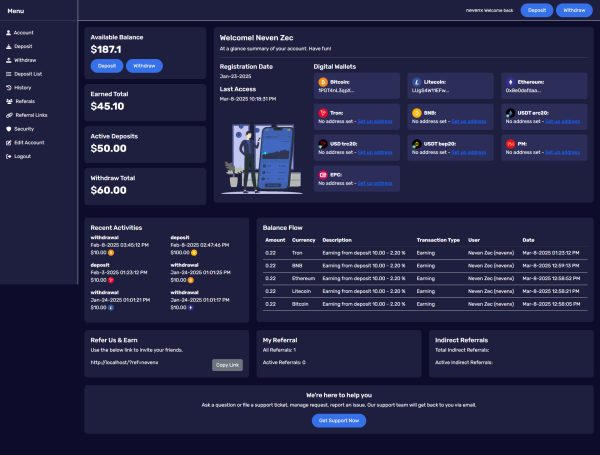Click the EPC wallet icon
This screenshot has width=600, height=455.
tap(323, 175)
